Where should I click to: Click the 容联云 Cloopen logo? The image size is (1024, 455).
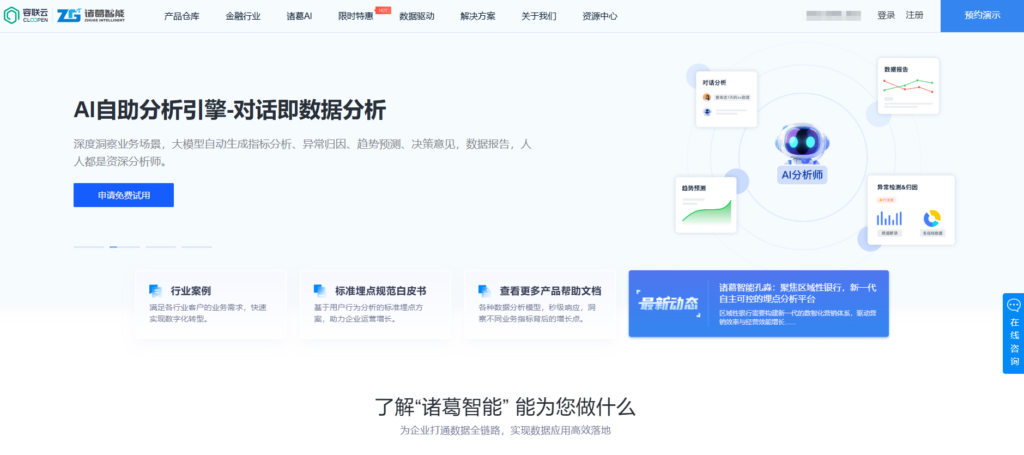25,16
